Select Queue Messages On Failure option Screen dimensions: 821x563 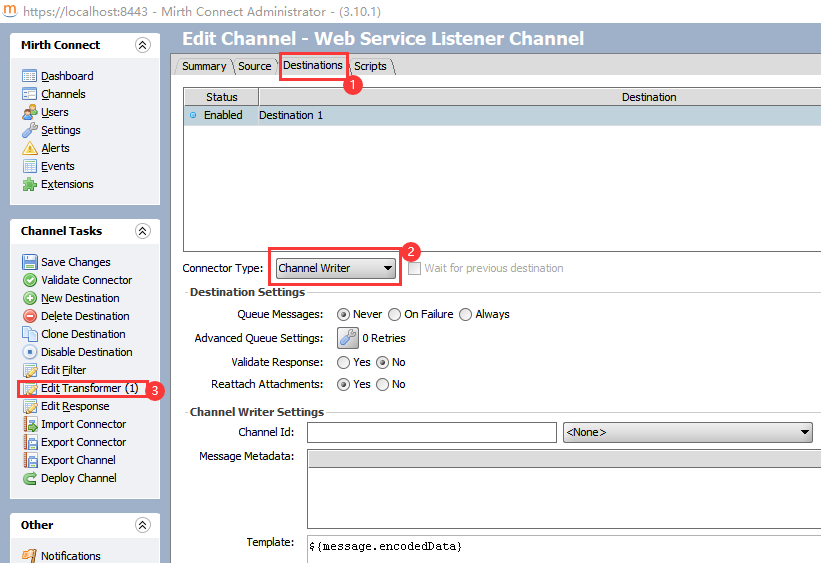(x=395, y=314)
